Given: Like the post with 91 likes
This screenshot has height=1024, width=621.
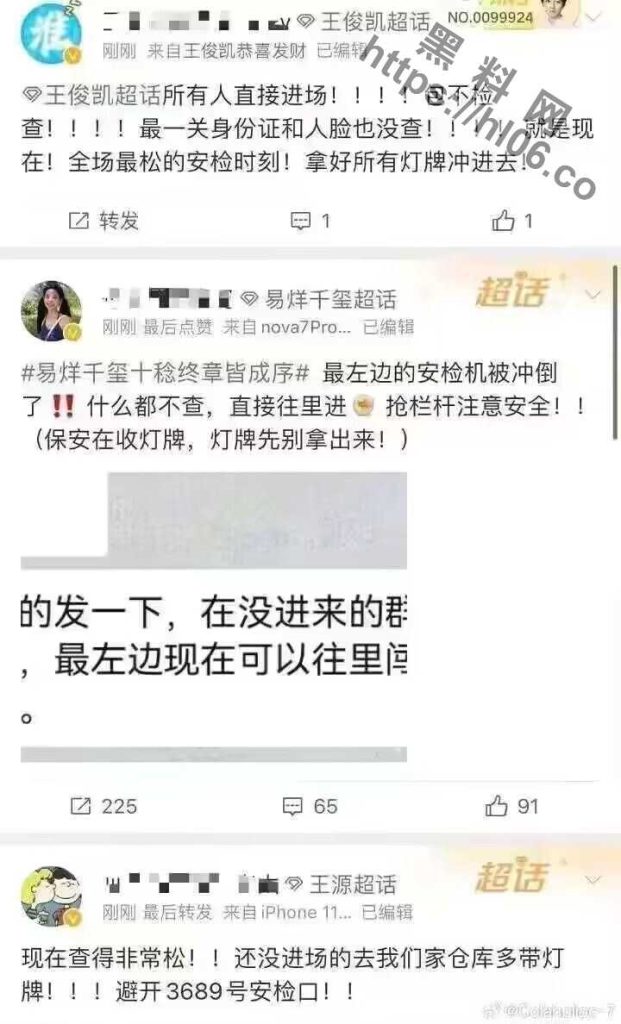Looking at the screenshot, I should click(512, 807).
